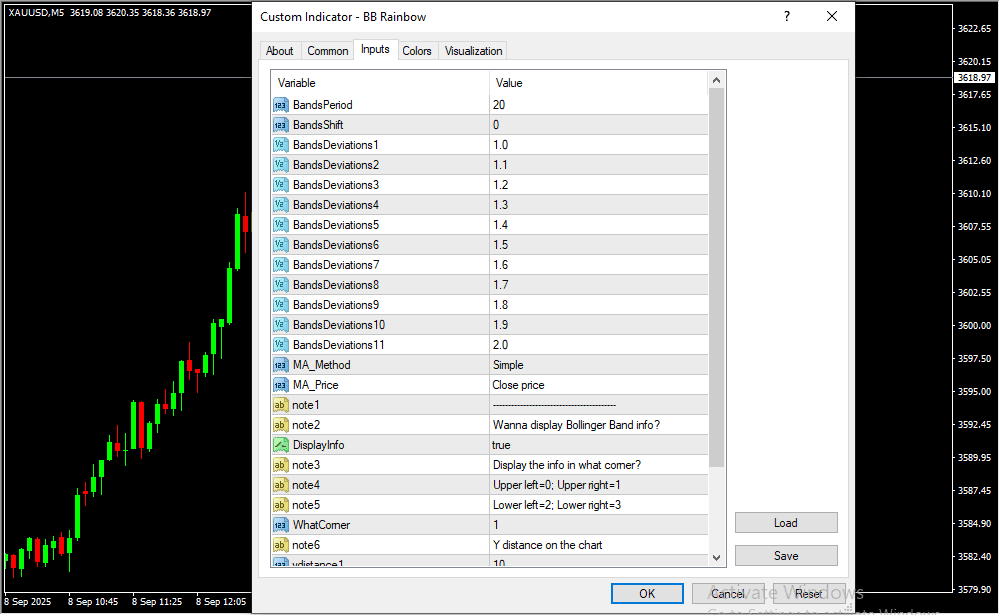
Task: Click the Load button
Action: [x=786, y=523]
